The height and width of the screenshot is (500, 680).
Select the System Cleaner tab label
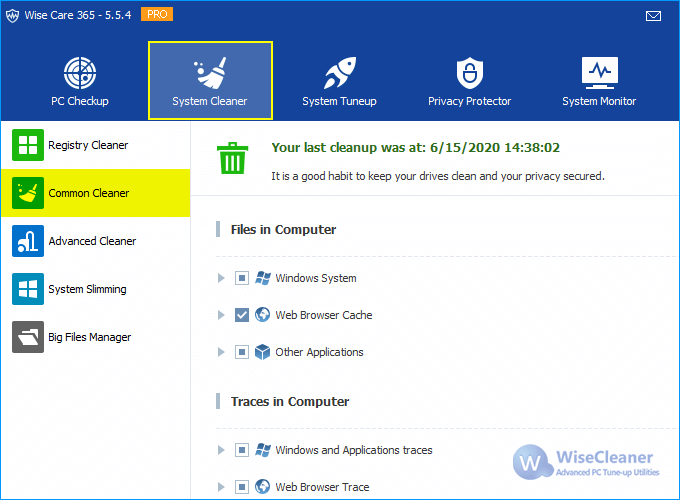click(x=210, y=101)
